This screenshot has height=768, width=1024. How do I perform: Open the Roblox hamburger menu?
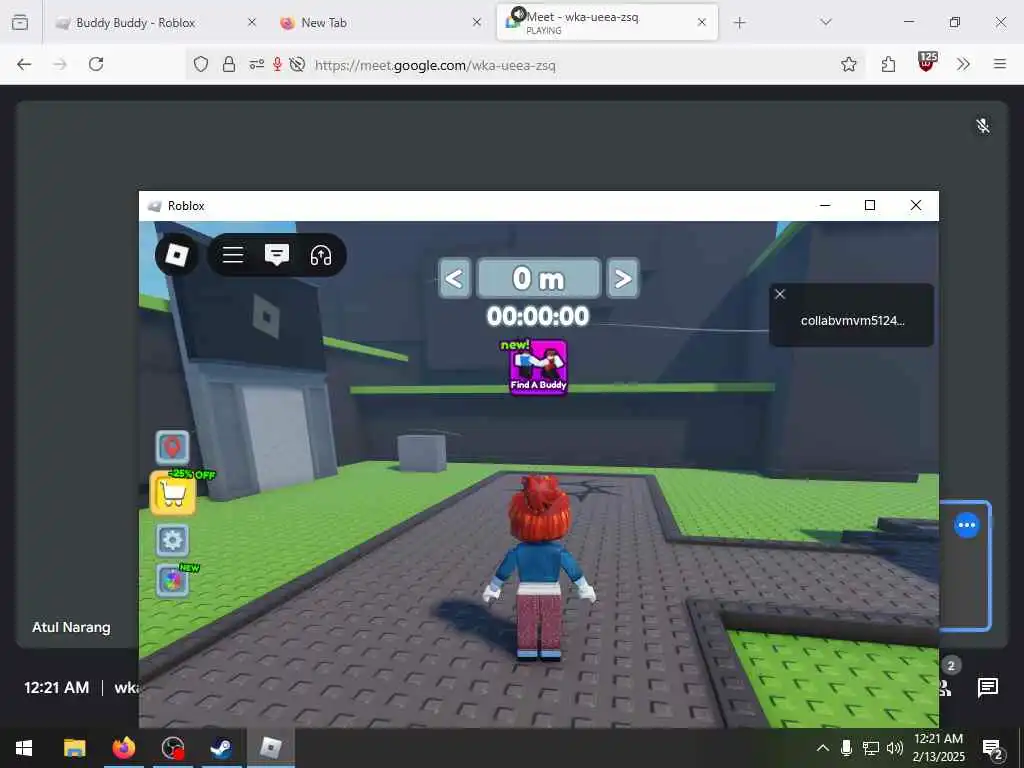coord(232,255)
